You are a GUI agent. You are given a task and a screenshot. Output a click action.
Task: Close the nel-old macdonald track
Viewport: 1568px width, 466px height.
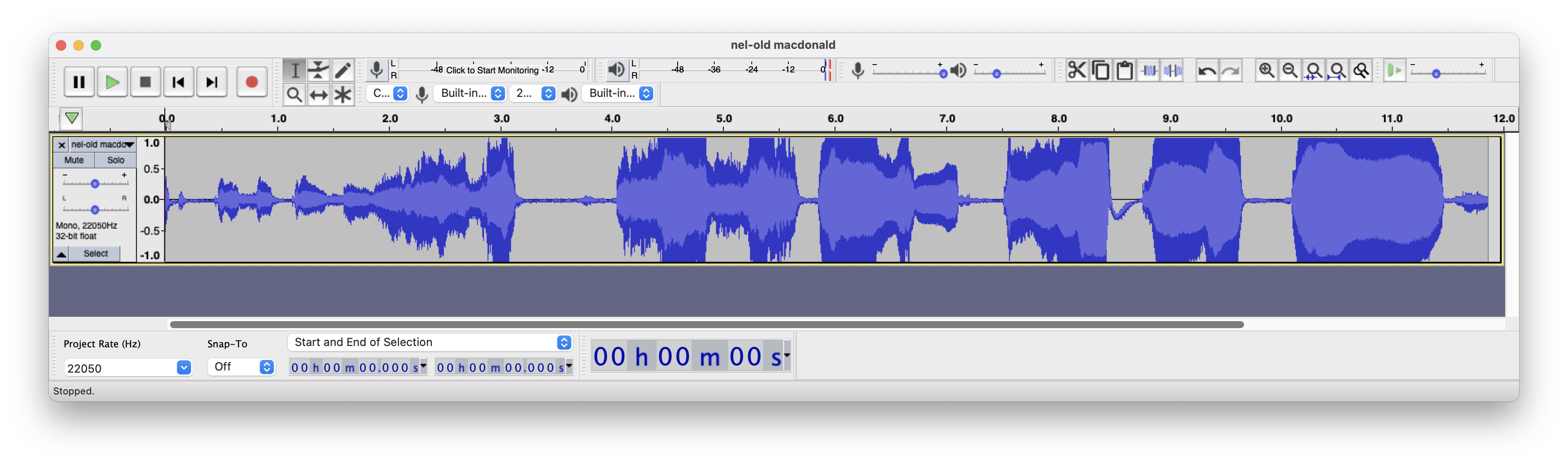[61, 145]
